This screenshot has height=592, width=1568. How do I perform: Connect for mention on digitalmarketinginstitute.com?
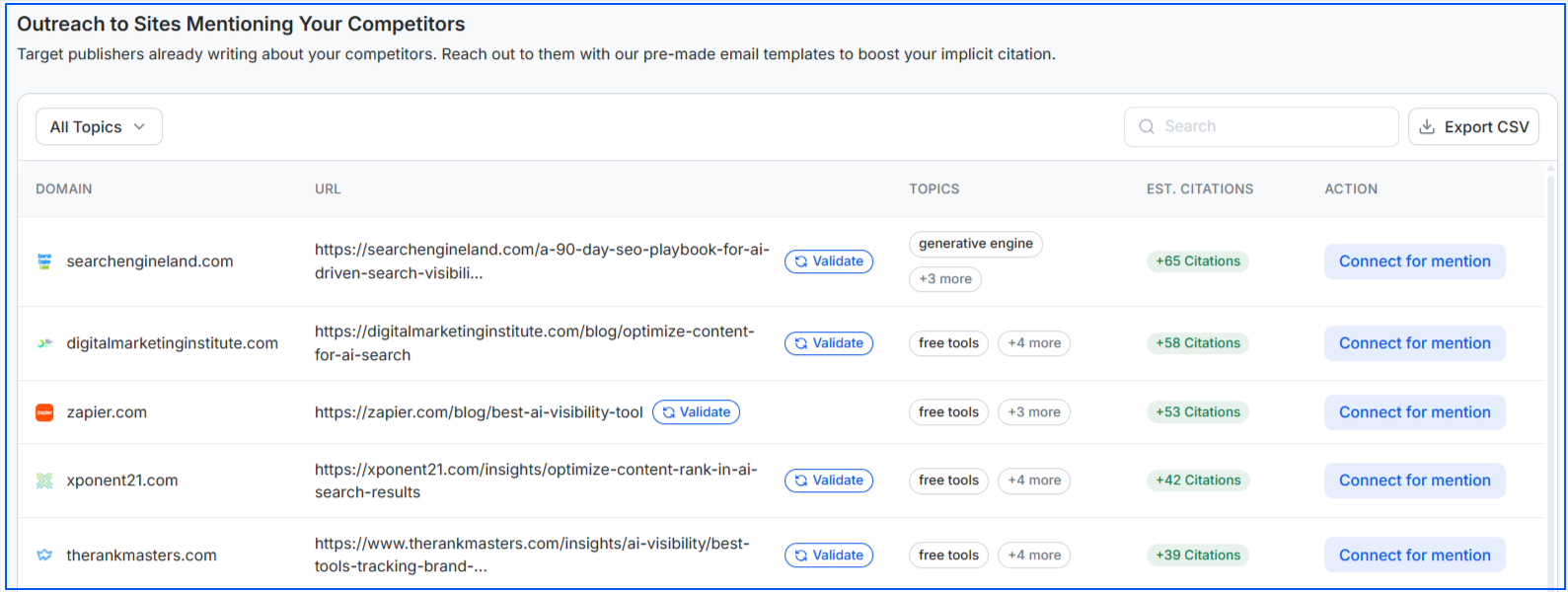1414,343
